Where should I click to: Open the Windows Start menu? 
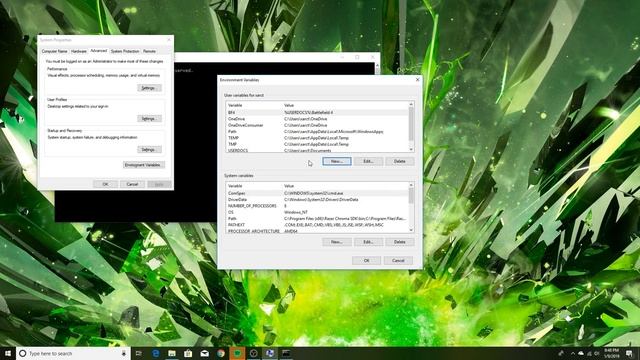point(8,353)
